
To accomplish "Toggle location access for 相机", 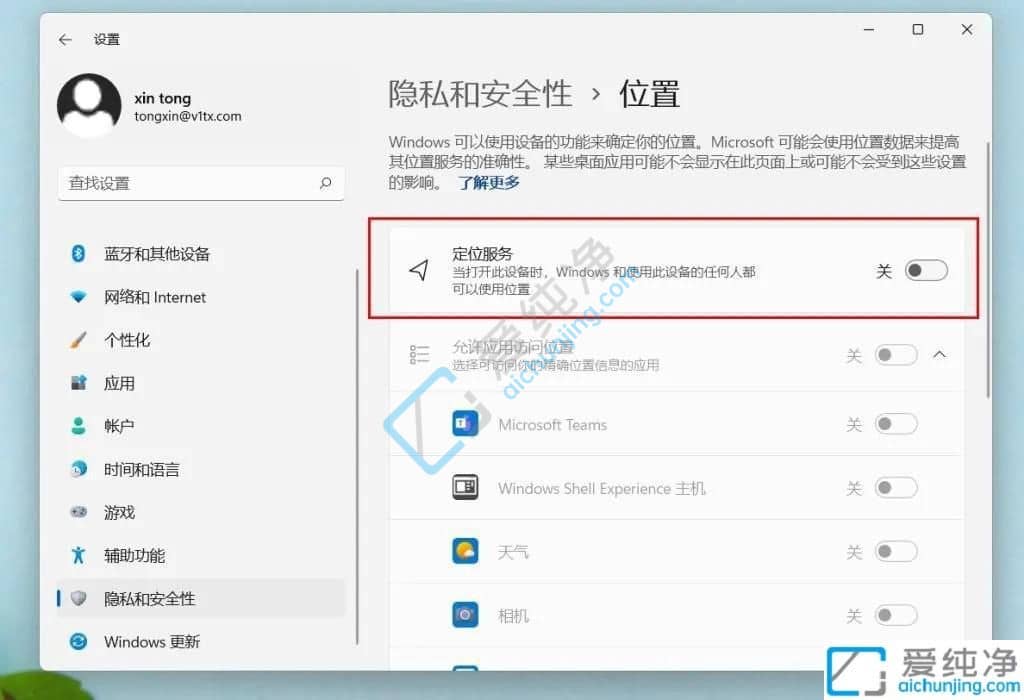I will point(896,615).
